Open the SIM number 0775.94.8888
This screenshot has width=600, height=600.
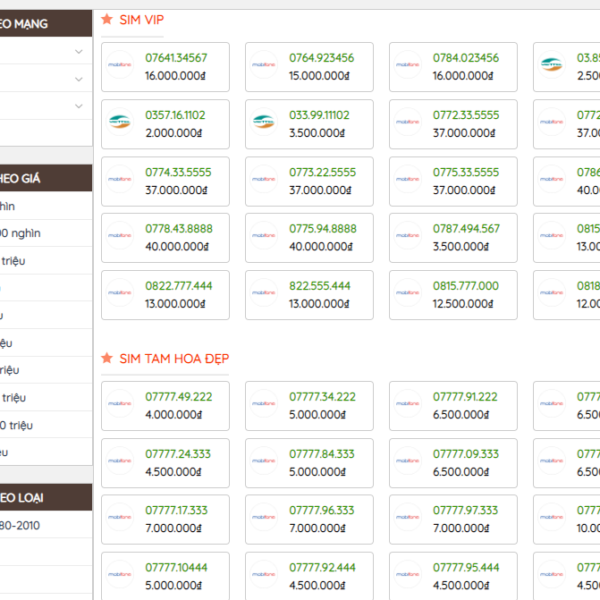[x=322, y=228]
